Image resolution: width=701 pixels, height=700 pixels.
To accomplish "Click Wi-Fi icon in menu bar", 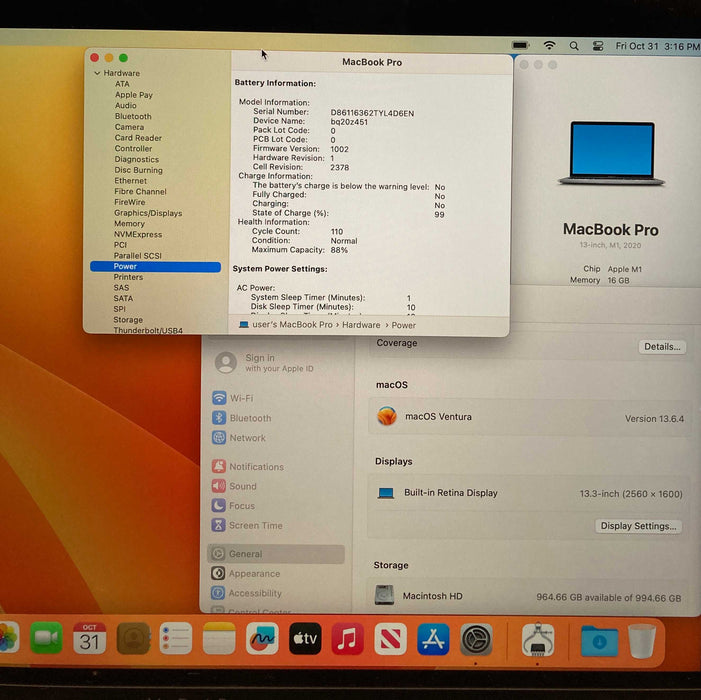I will 549,45.
